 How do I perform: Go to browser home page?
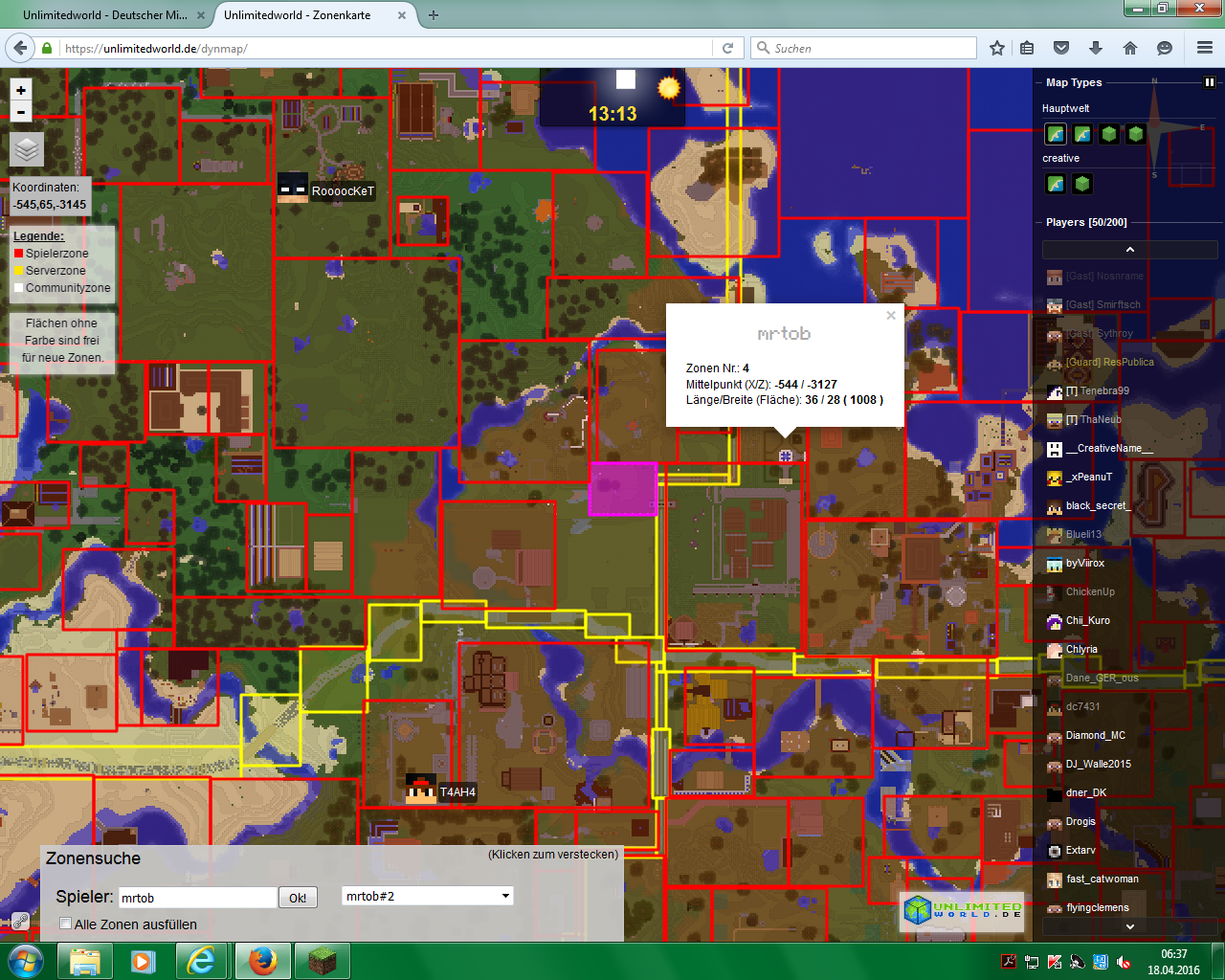click(1130, 48)
